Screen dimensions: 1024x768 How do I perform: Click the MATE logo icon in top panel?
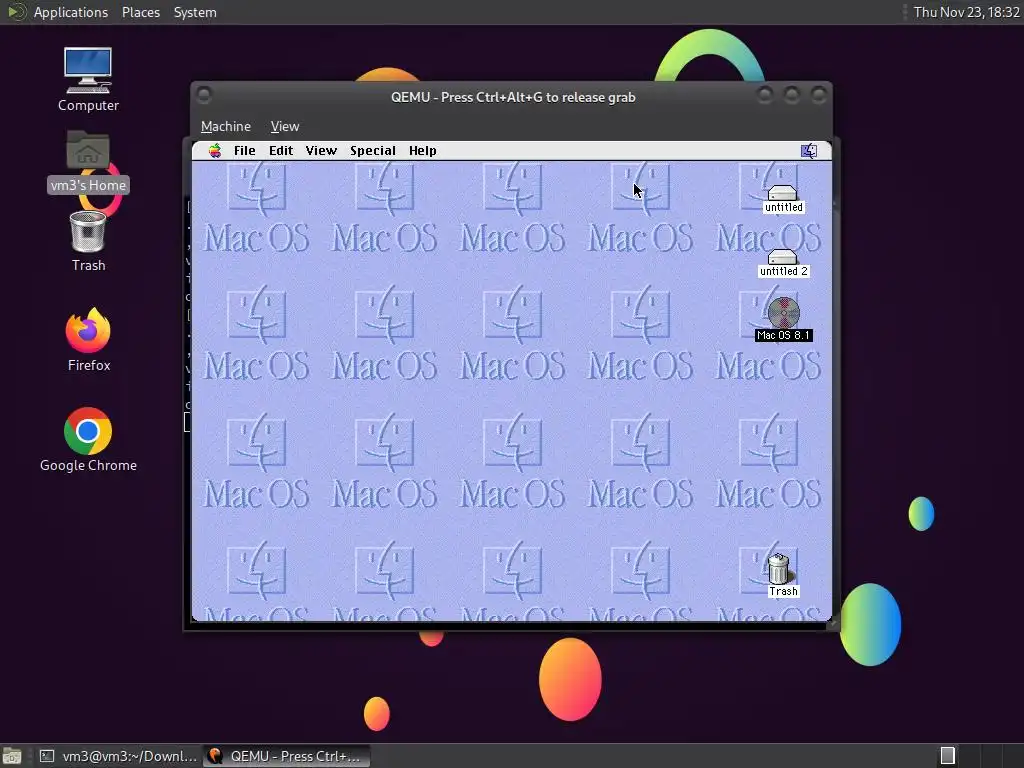tap(16, 12)
